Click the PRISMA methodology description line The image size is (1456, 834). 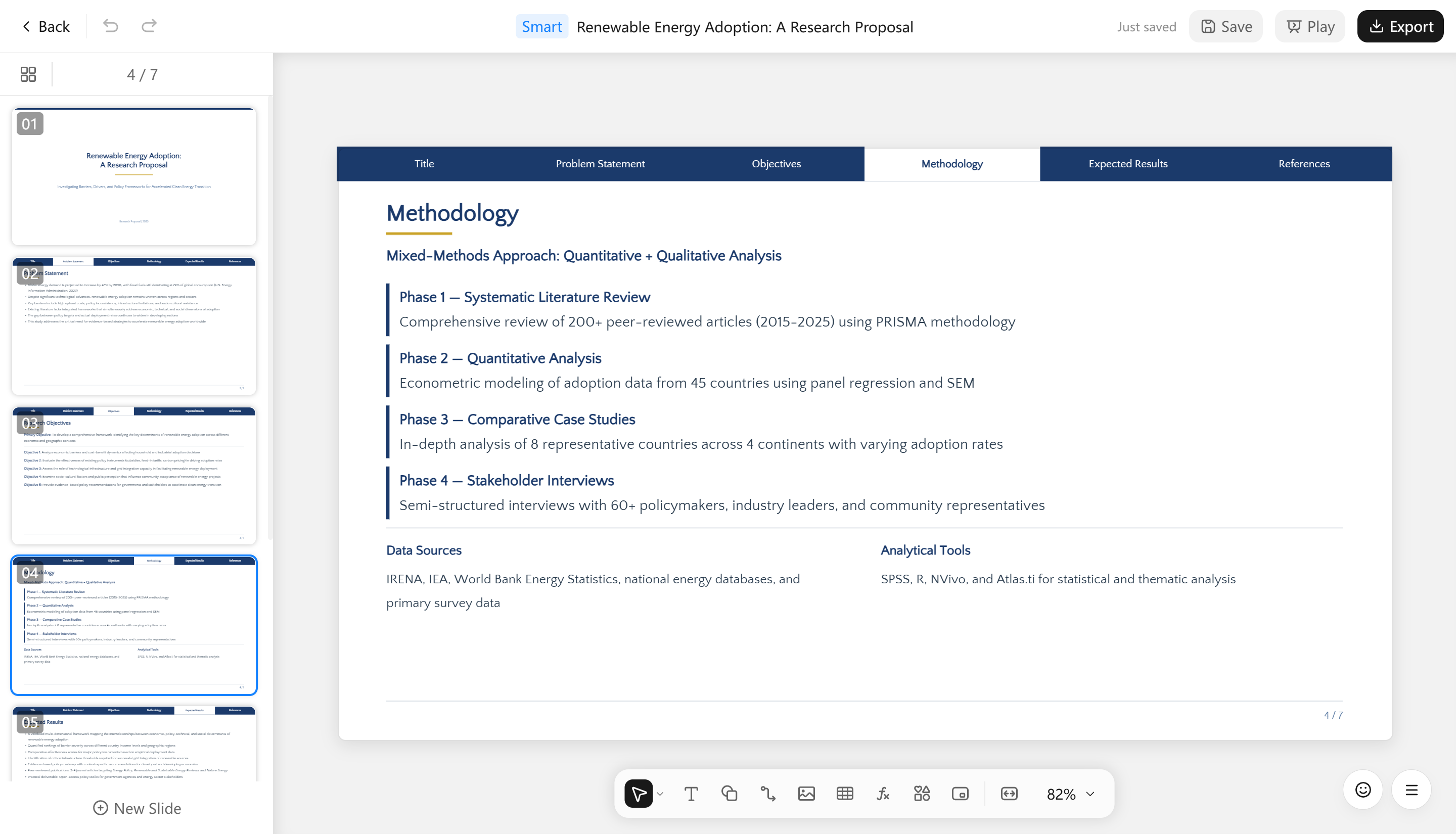(x=707, y=321)
